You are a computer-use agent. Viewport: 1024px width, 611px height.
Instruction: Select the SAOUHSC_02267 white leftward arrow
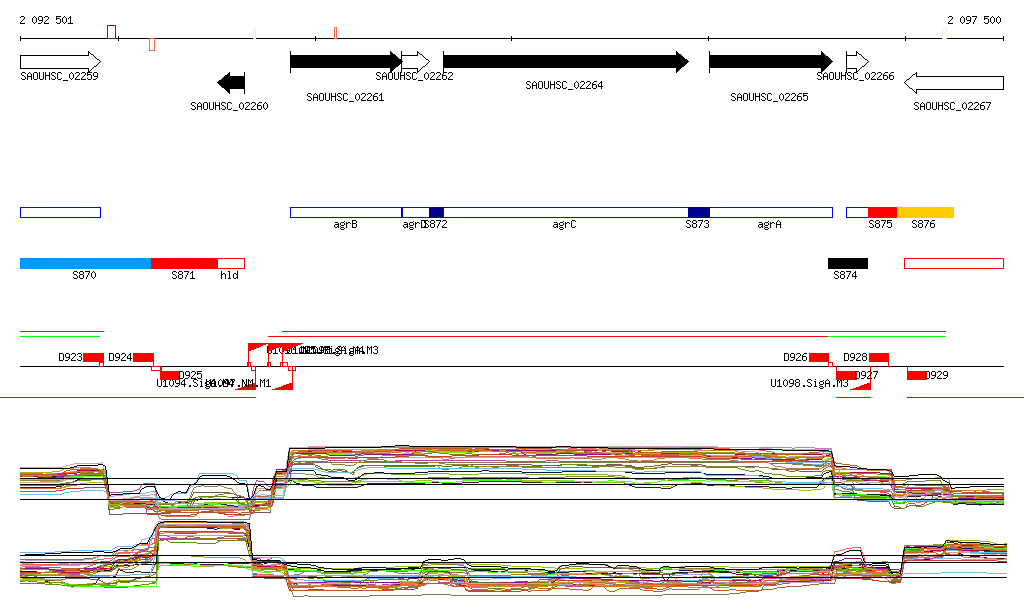tap(953, 82)
